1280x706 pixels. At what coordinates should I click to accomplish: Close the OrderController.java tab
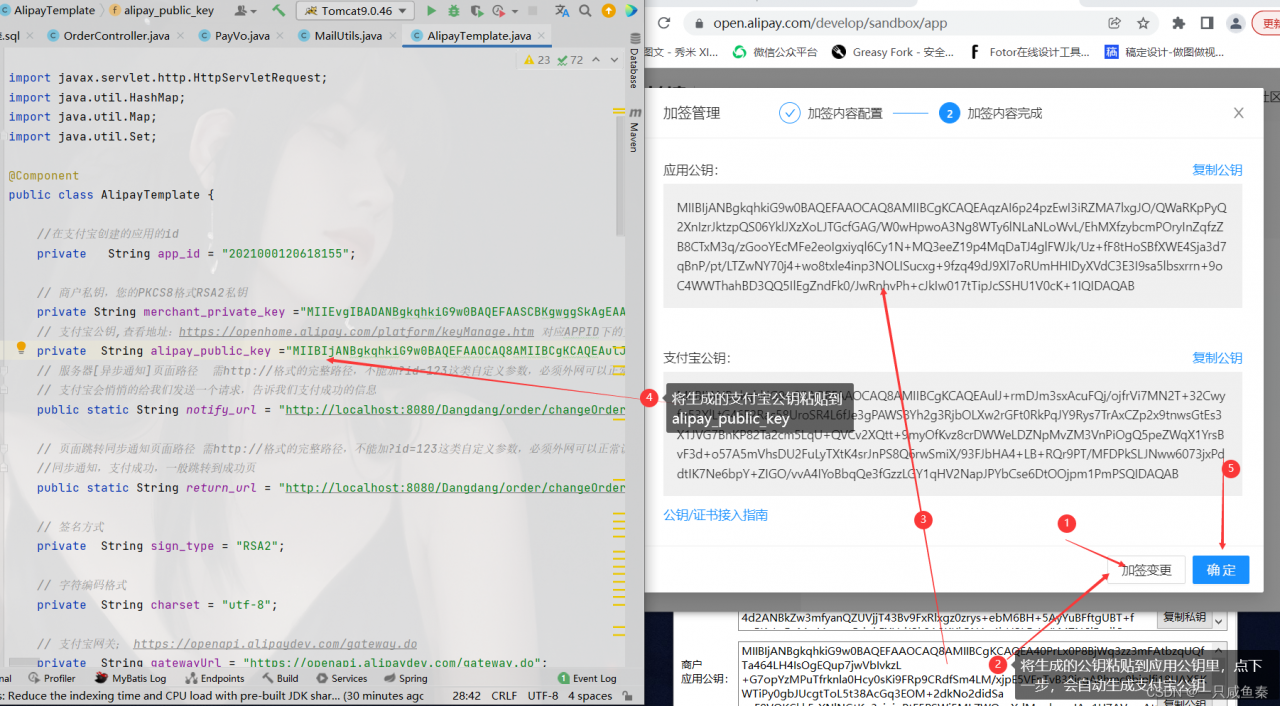pos(180,36)
